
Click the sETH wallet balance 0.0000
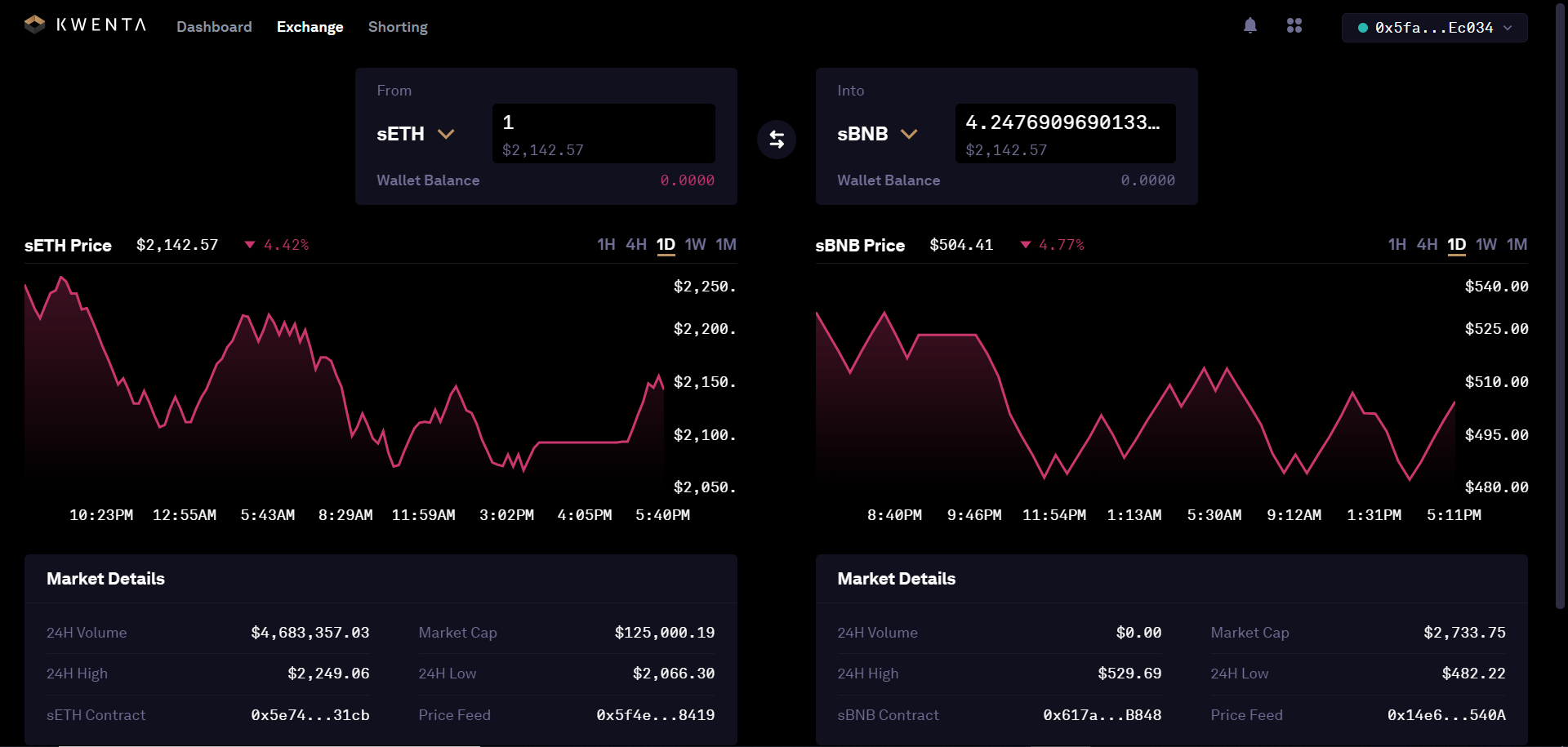pyautogui.click(x=688, y=180)
